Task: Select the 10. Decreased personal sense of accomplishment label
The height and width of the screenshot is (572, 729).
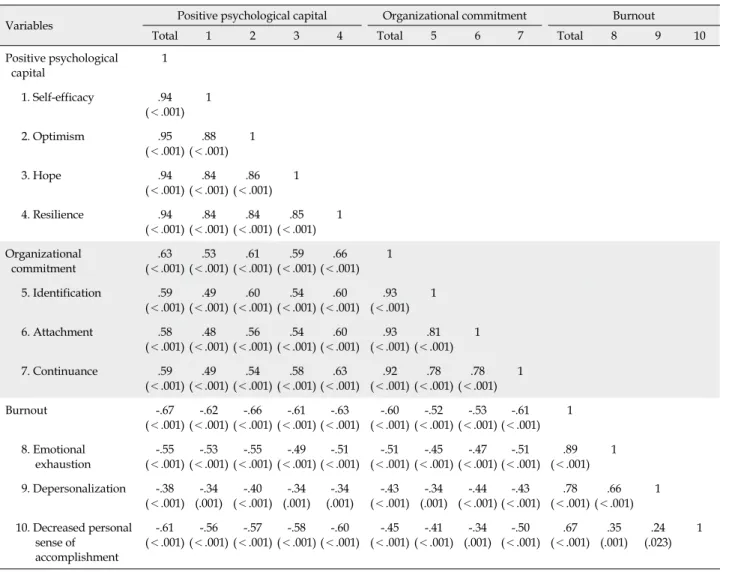Action: tap(74, 542)
